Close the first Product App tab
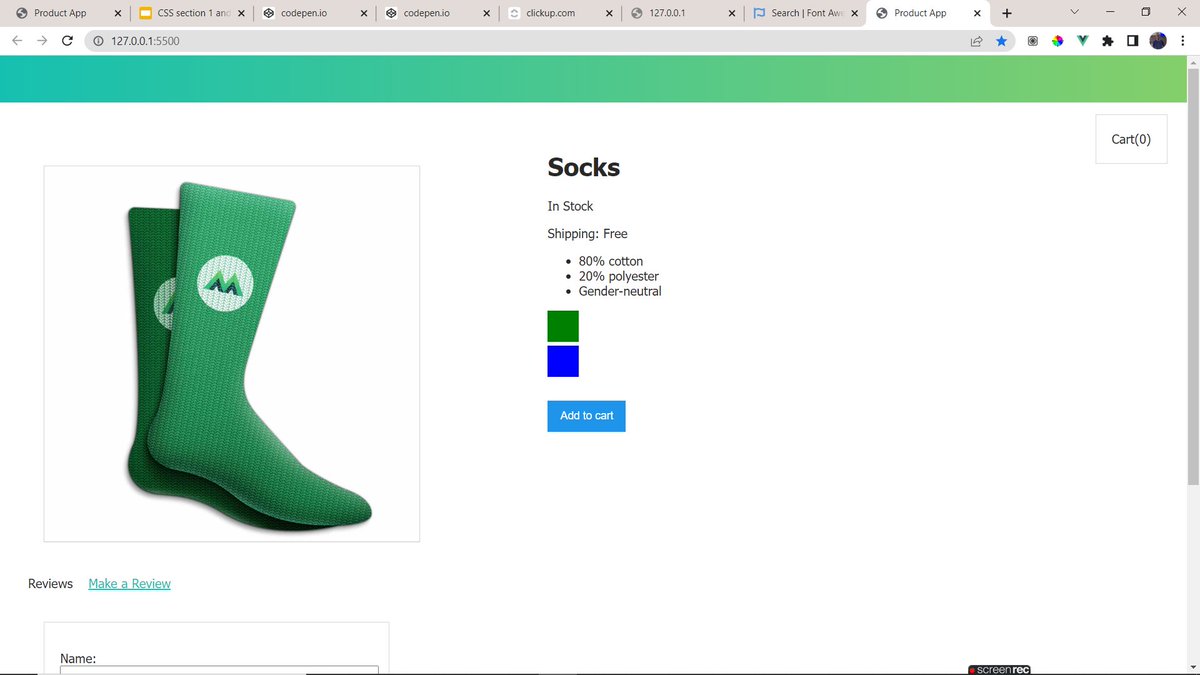 (118, 13)
